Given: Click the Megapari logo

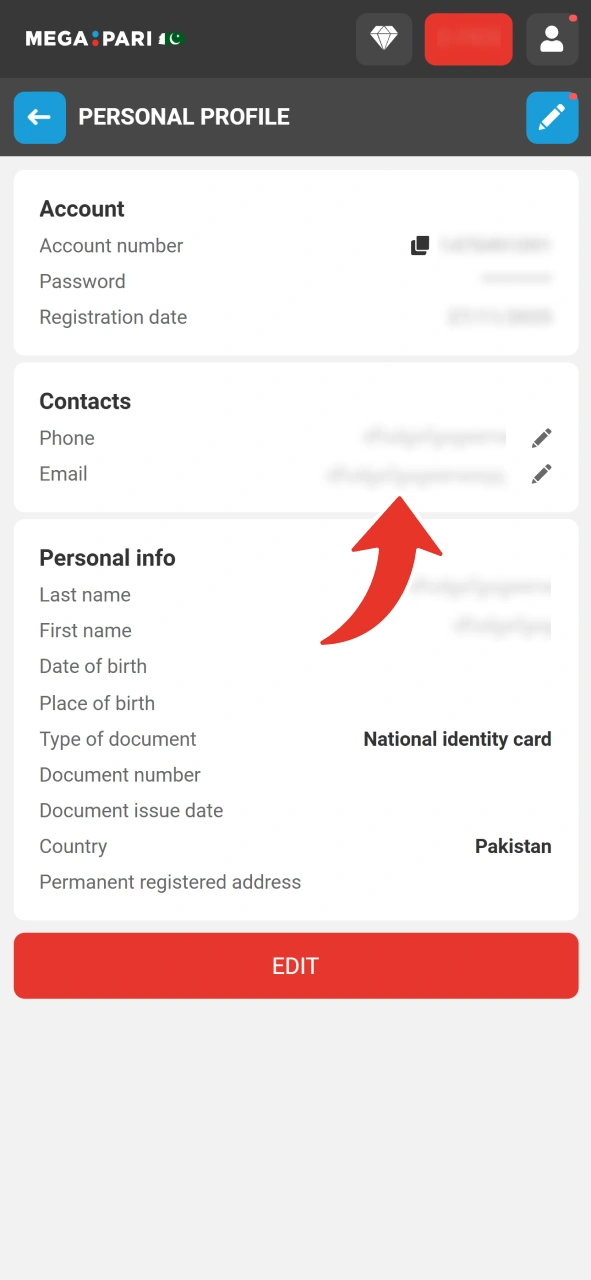Looking at the screenshot, I should (x=90, y=38).
